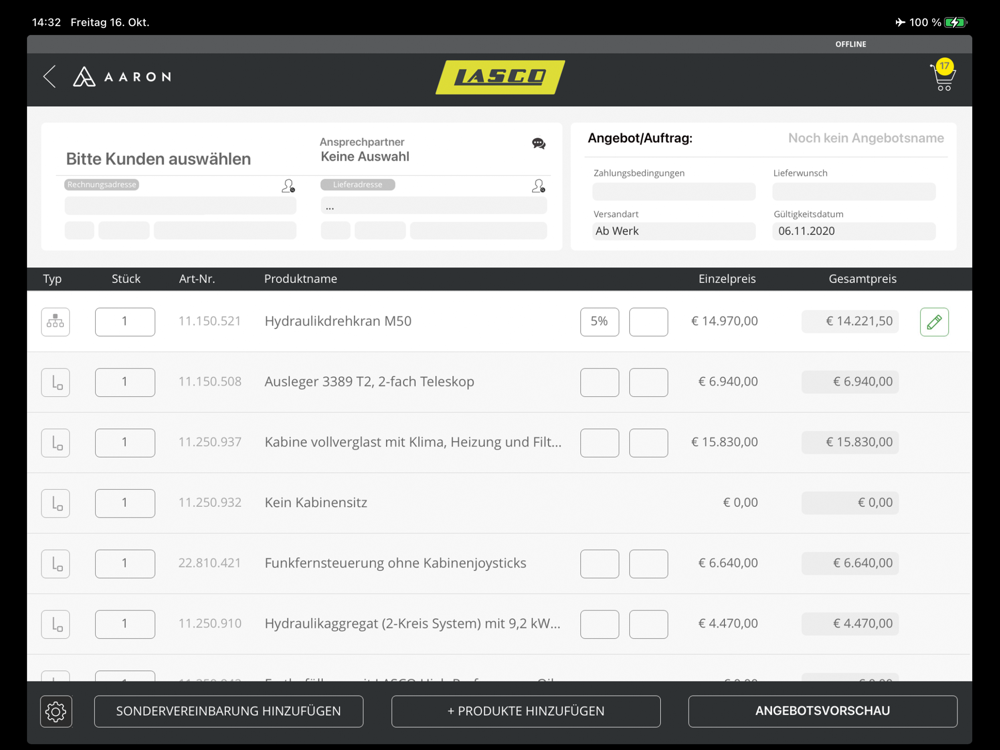Click the Produktname column header
The image size is (1000, 750).
click(x=300, y=279)
